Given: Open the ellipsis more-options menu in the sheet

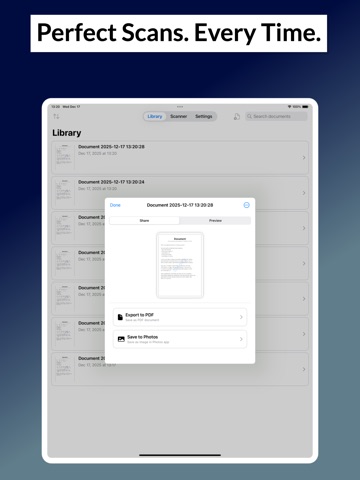Looking at the screenshot, I should click(x=246, y=205).
